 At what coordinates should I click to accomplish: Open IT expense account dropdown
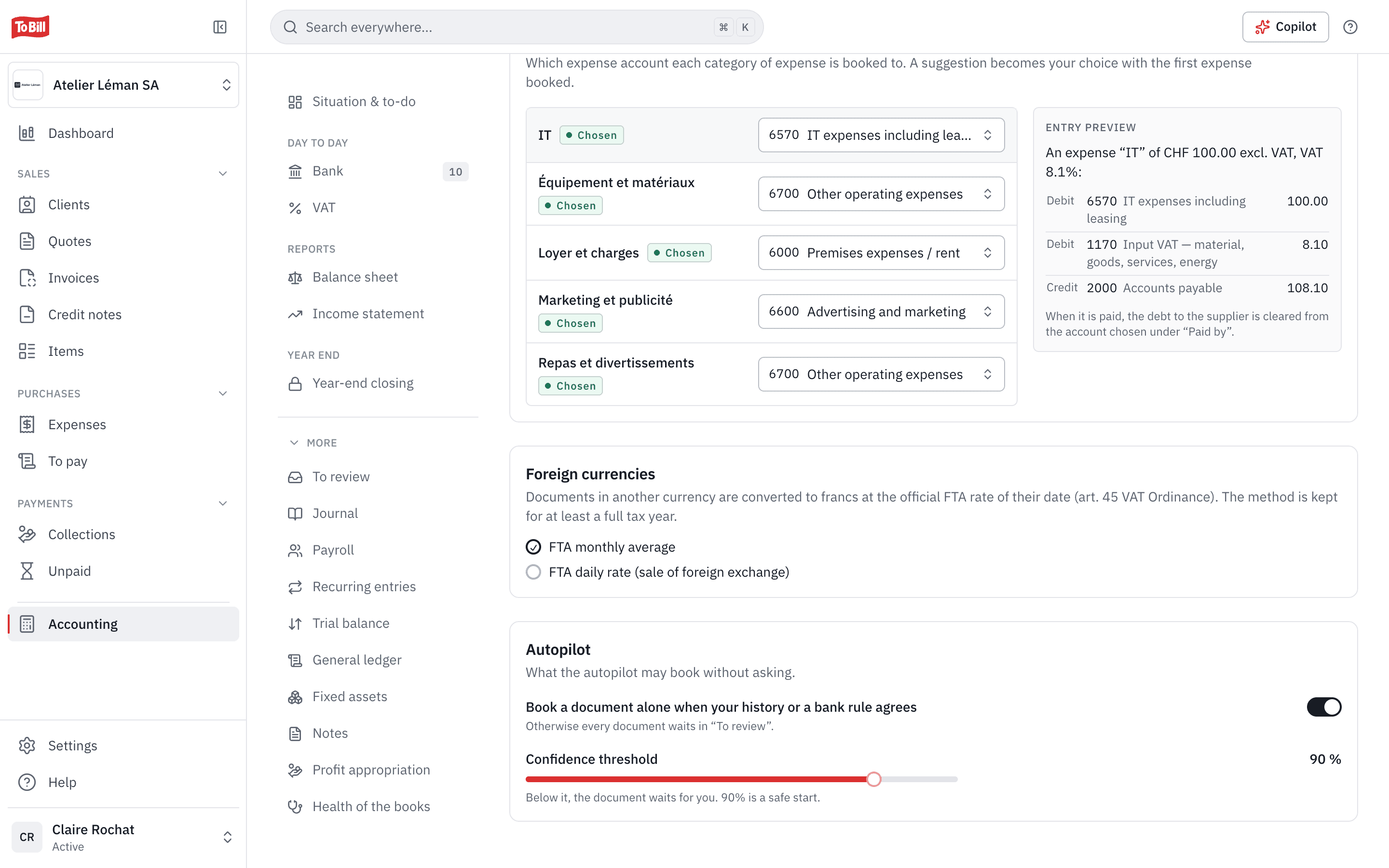(x=881, y=135)
